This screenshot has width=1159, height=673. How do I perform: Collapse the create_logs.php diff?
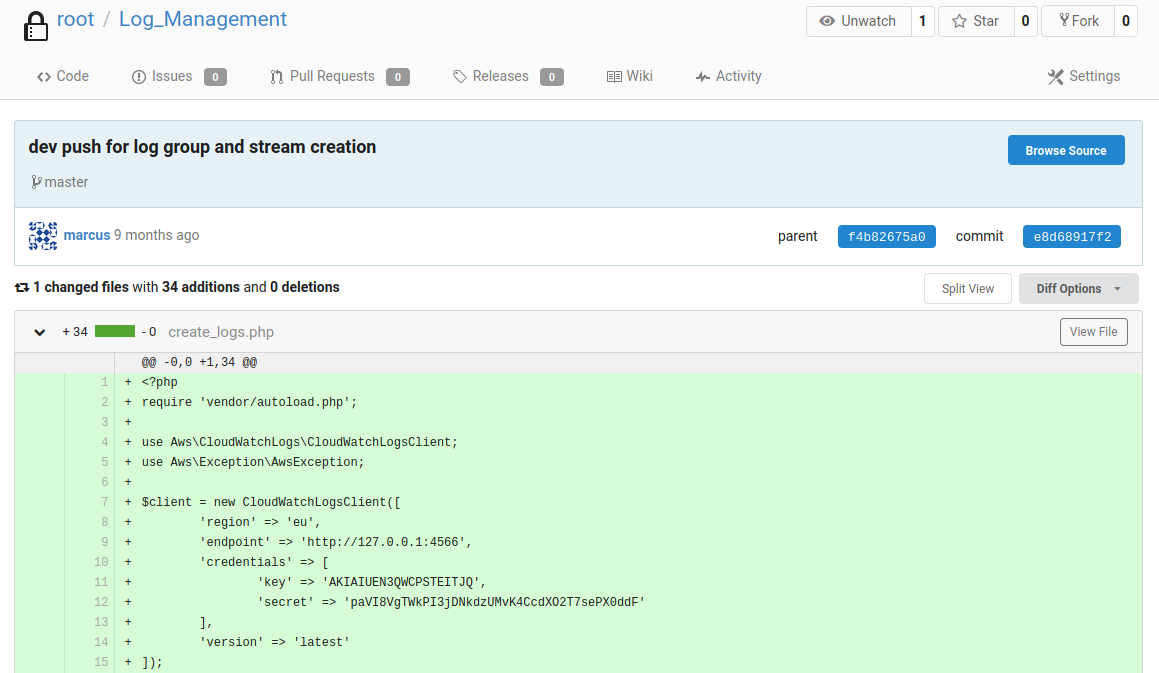point(40,332)
